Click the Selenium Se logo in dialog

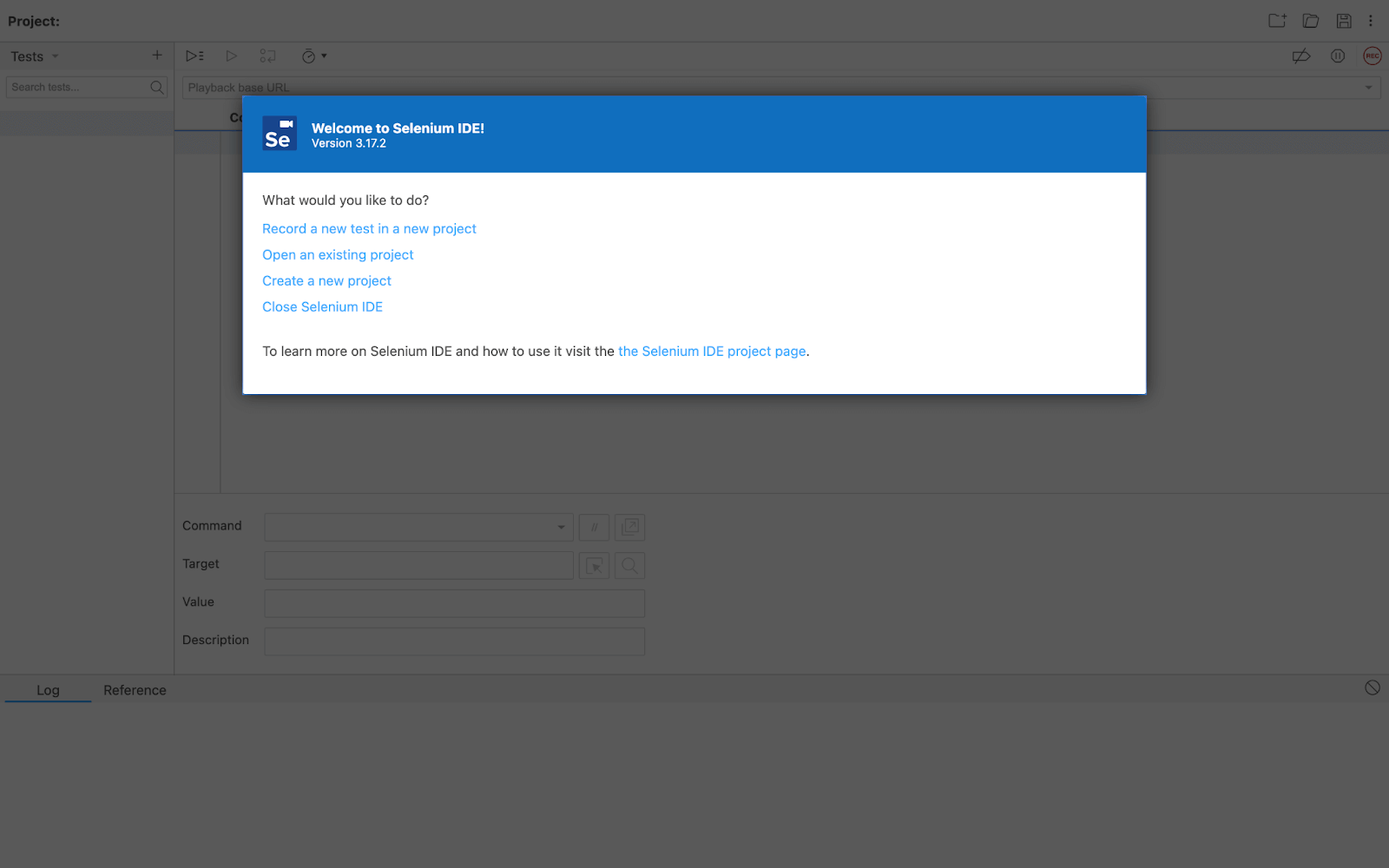point(280,134)
